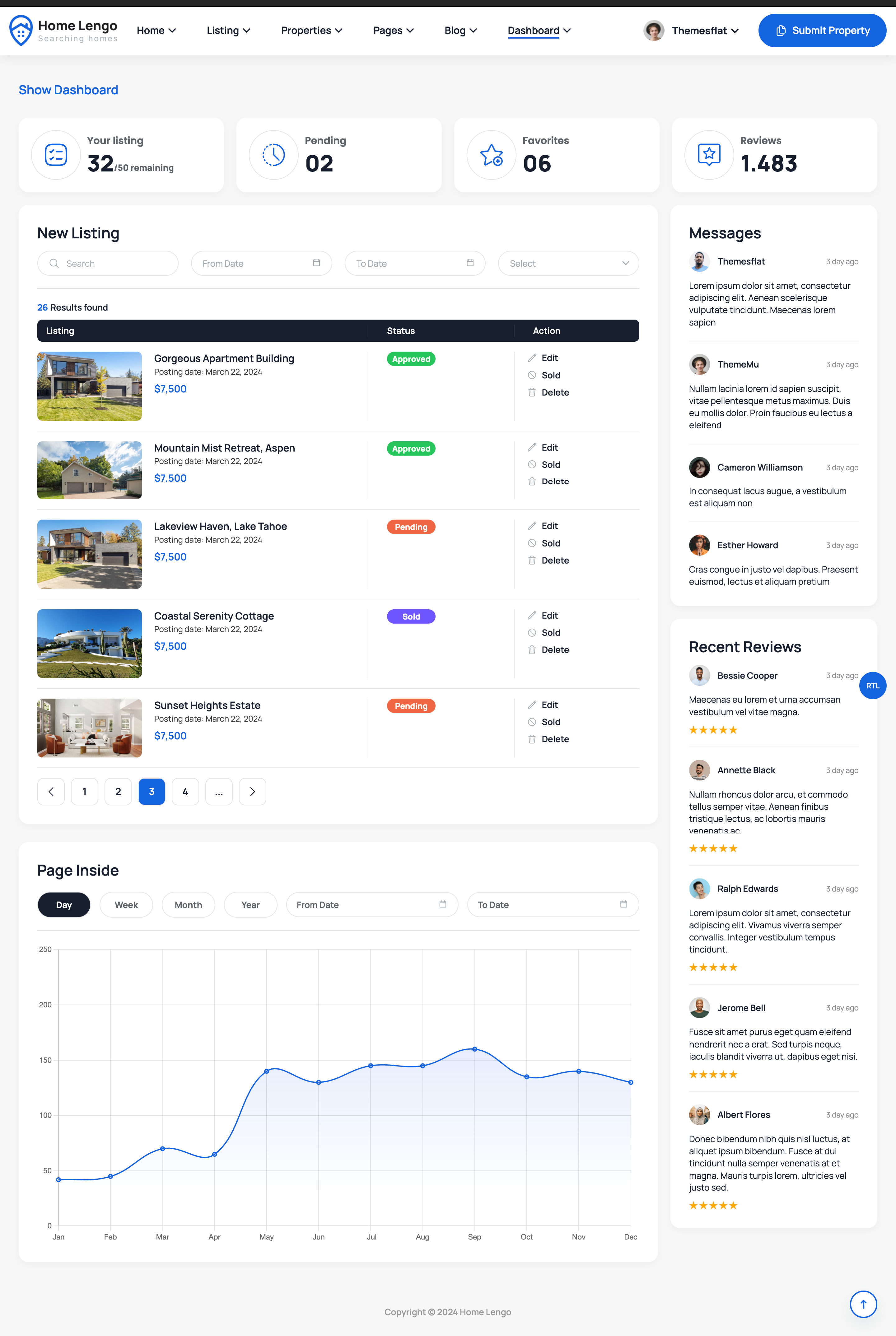Click the scroll-to-top arrow button
The image size is (896, 1336).
coord(863,1304)
